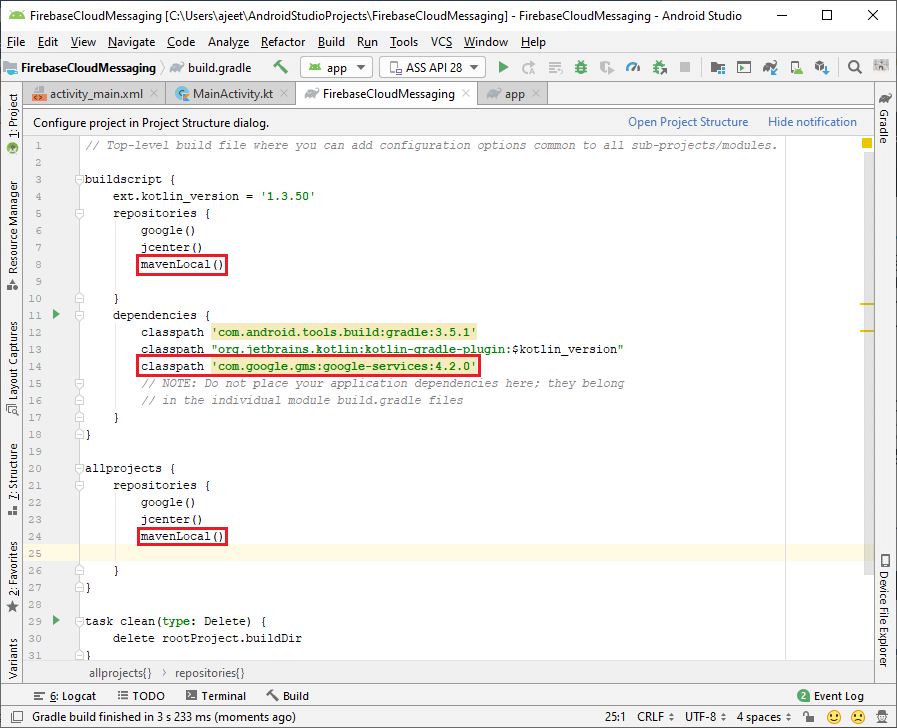This screenshot has width=897, height=728.
Task: Click the run gutter arrow beside dependencies
Action: (56, 314)
